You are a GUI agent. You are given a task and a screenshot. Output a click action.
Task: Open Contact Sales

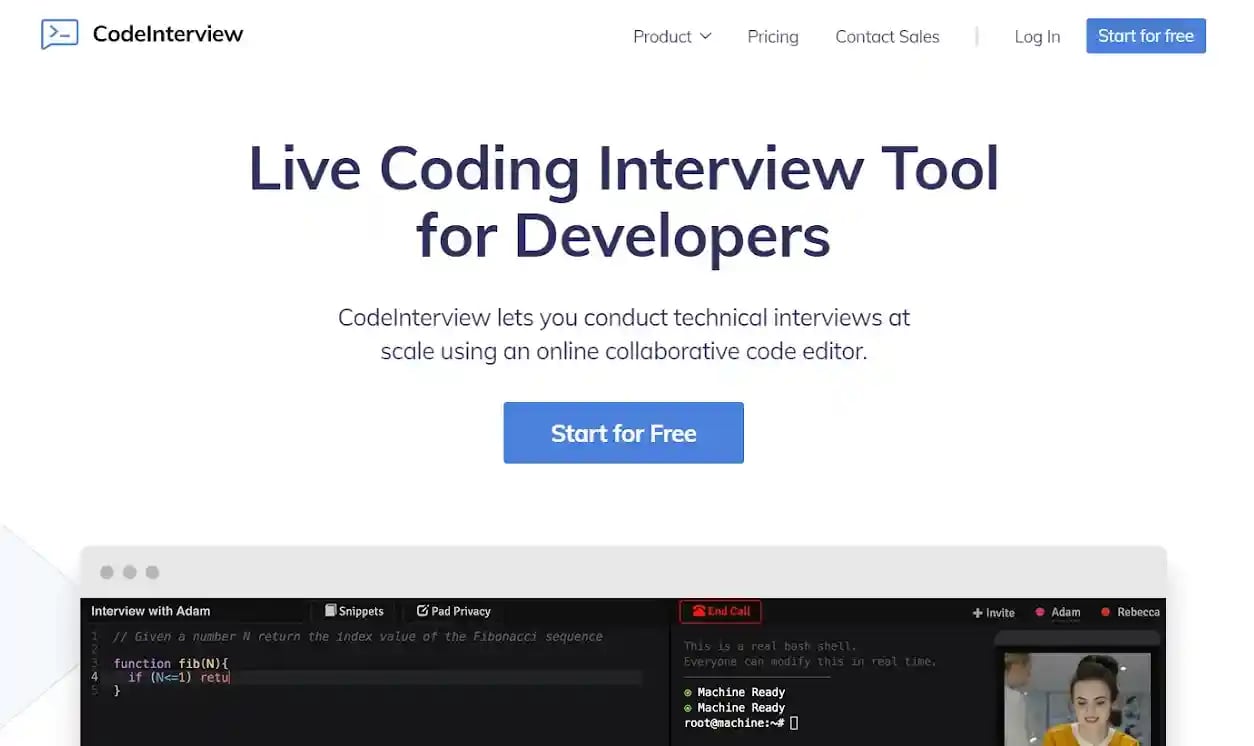886,36
